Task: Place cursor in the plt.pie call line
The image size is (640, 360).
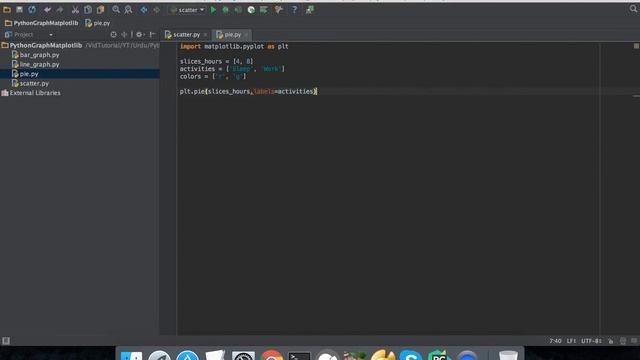Action: (x=248, y=91)
